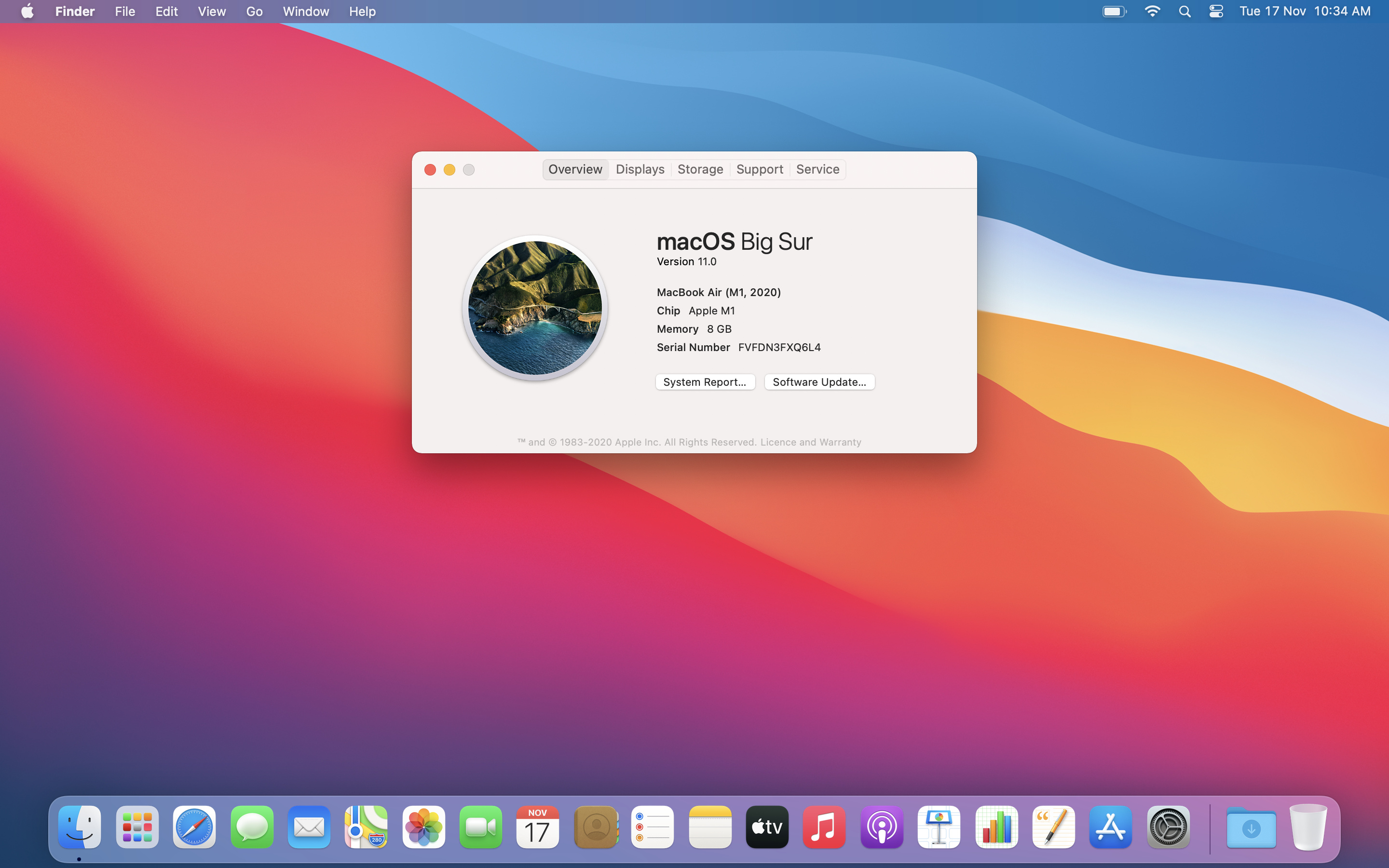The height and width of the screenshot is (868, 1389).
Task: Launch Apple TV from the Dock
Action: pyautogui.click(x=767, y=827)
